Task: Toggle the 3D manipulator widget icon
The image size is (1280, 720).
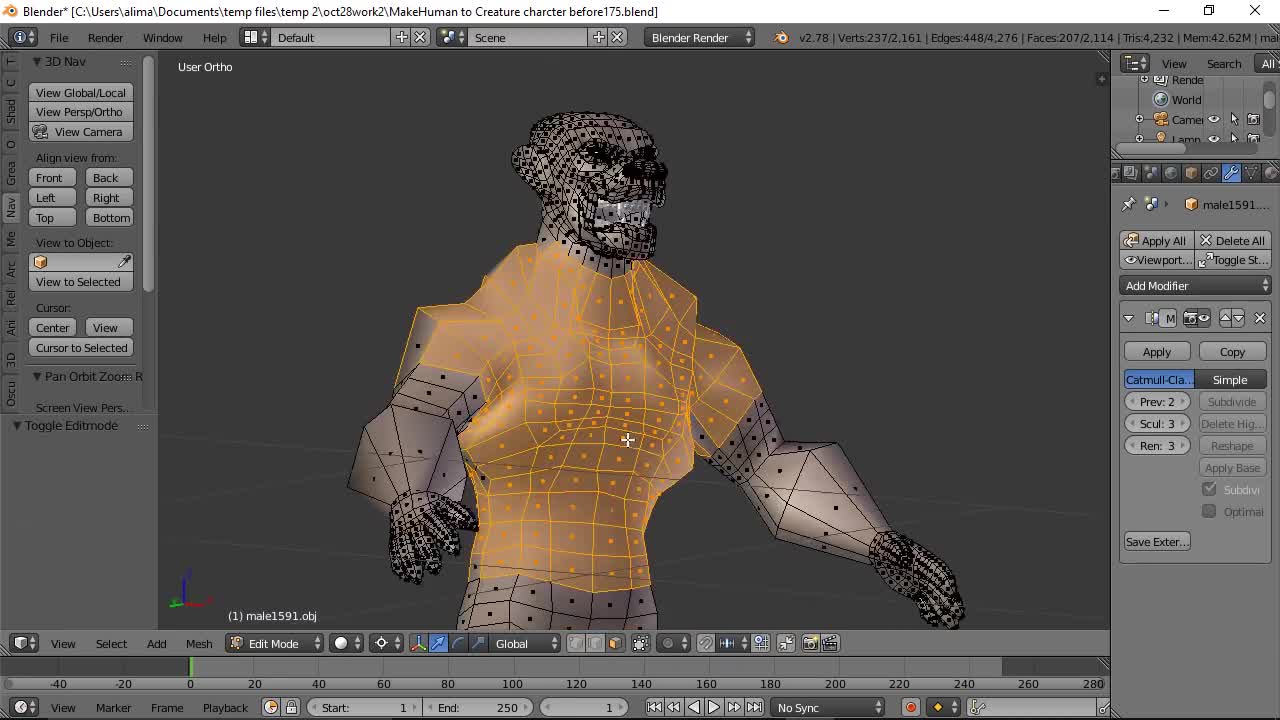Action: [x=419, y=643]
